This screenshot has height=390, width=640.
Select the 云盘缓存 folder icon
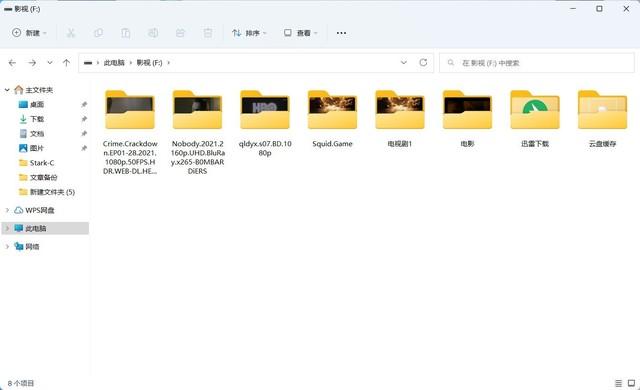(x=602, y=110)
